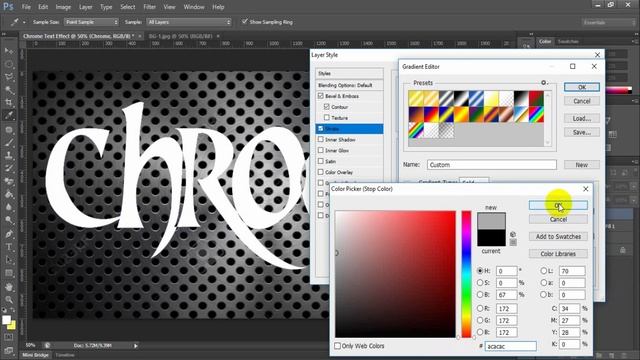The image size is (640, 360).
Task: Open the Window menu
Action: 194,7
